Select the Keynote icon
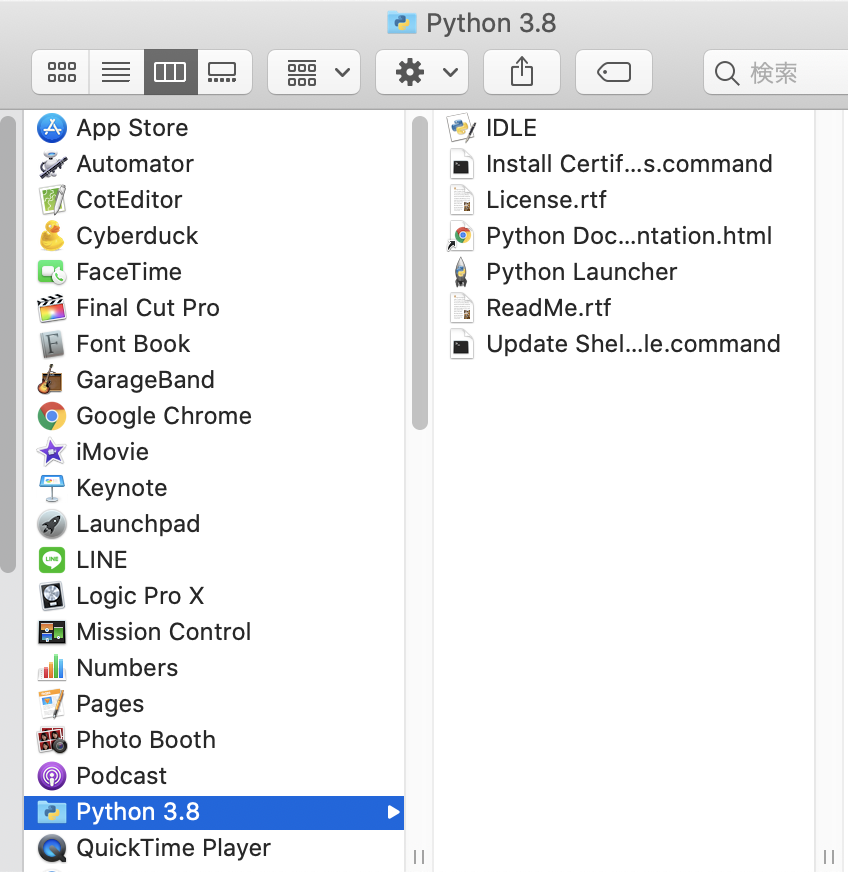The image size is (848, 872). [52, 488]
